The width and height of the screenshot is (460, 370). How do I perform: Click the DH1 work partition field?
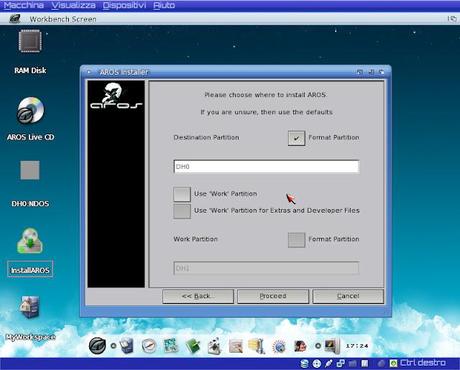tap(266, 268)
